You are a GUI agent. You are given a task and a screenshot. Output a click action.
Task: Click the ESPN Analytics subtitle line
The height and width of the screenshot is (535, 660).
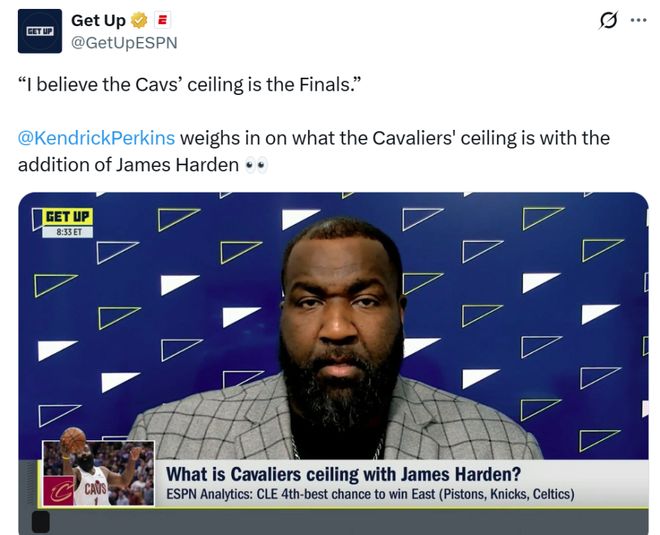[370, 494]
